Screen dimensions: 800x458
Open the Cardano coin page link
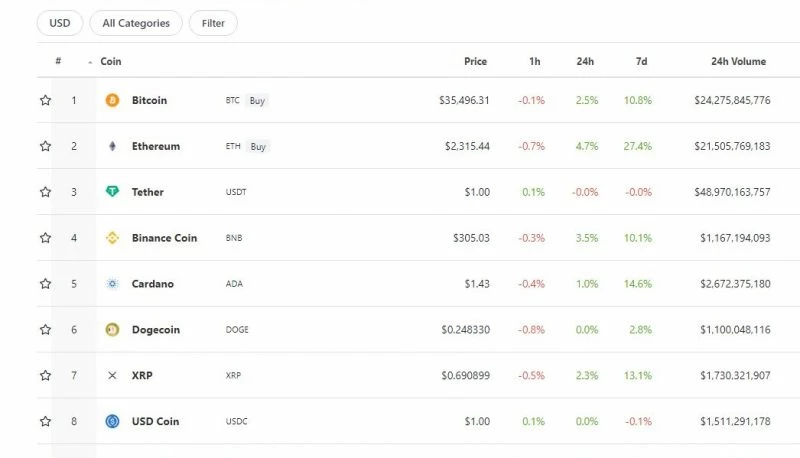(x=153, y=284)
